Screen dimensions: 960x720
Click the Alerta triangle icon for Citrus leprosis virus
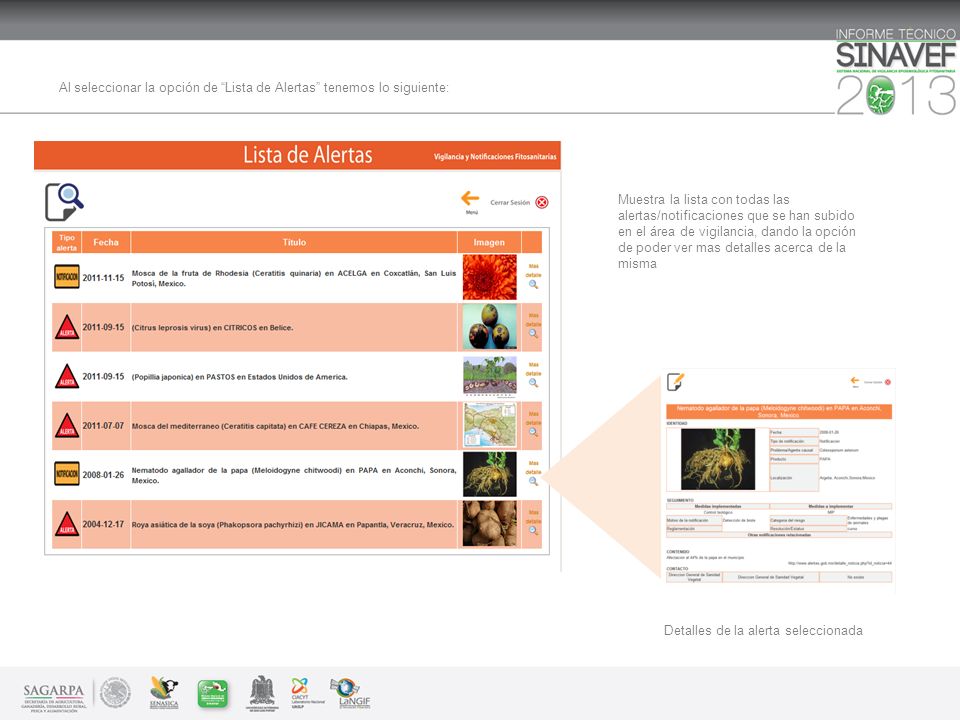[x=67, y=327]
